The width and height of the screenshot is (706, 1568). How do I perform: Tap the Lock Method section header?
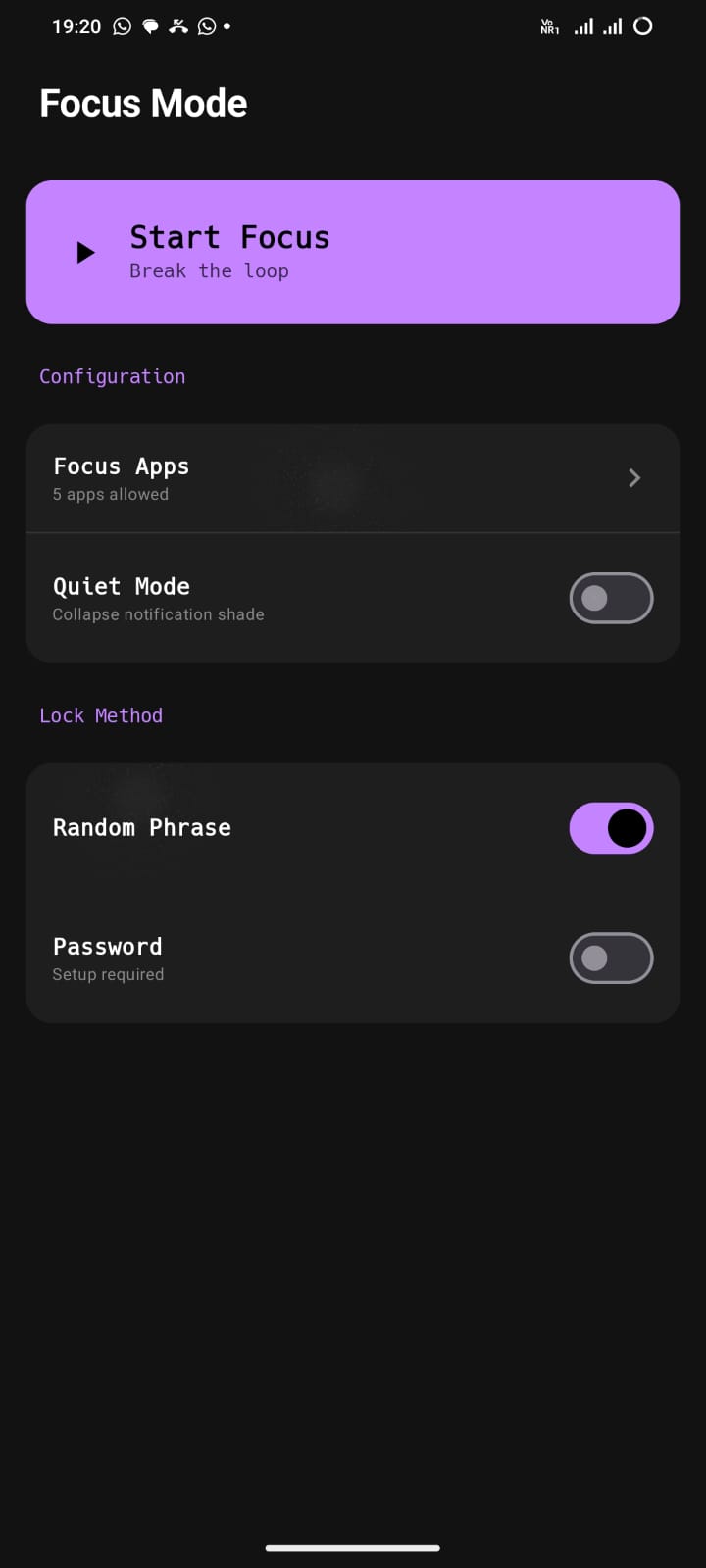pos(101,716)
